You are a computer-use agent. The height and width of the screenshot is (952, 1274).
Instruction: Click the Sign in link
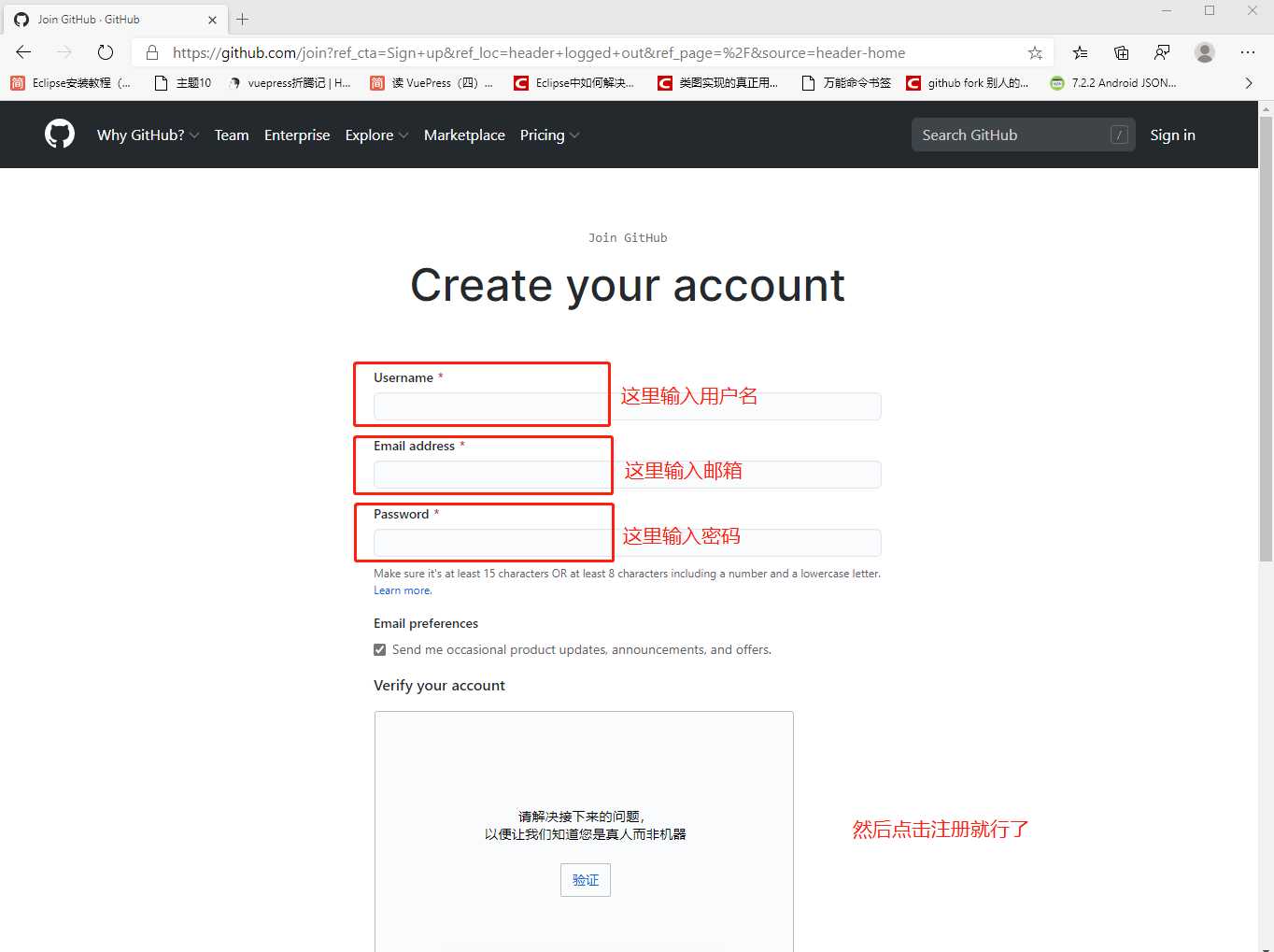tap(1172, 135)
